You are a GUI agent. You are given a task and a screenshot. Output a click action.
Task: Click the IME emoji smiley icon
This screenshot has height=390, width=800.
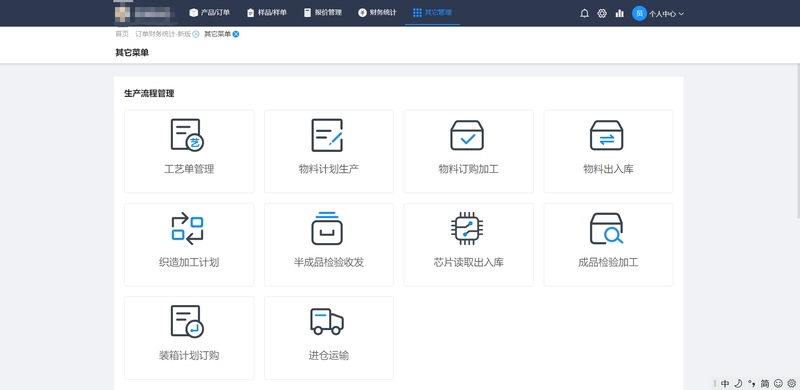[778, 383]
